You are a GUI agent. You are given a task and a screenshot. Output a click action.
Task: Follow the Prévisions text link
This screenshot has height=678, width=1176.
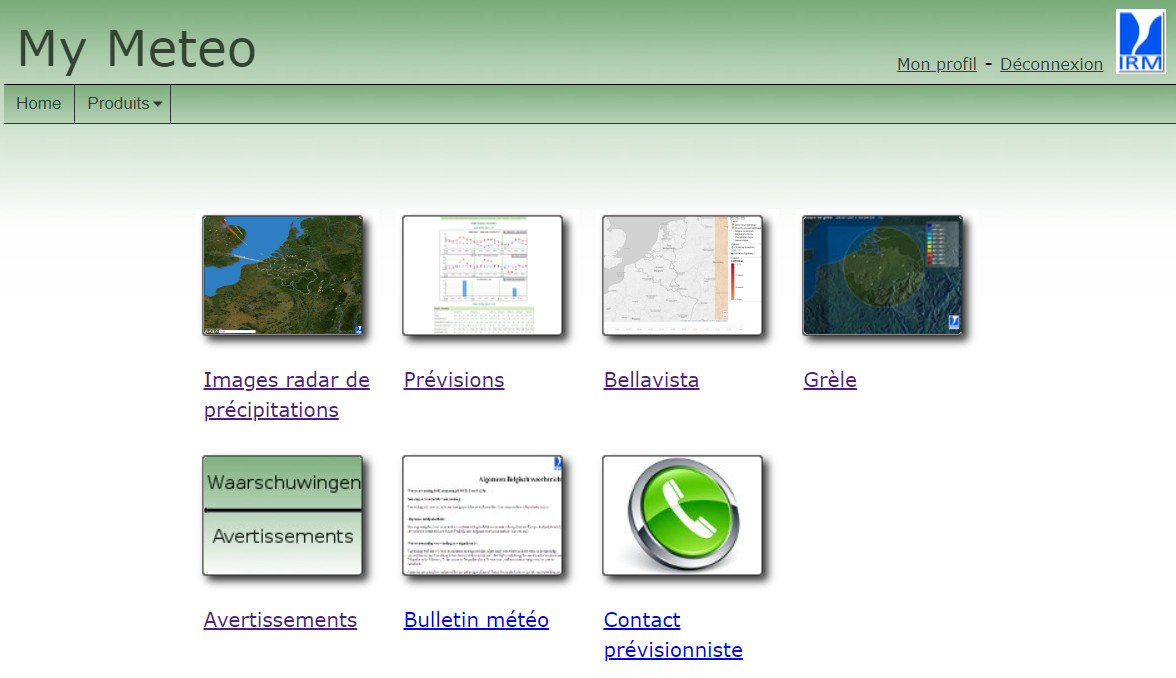pos(454,380)
